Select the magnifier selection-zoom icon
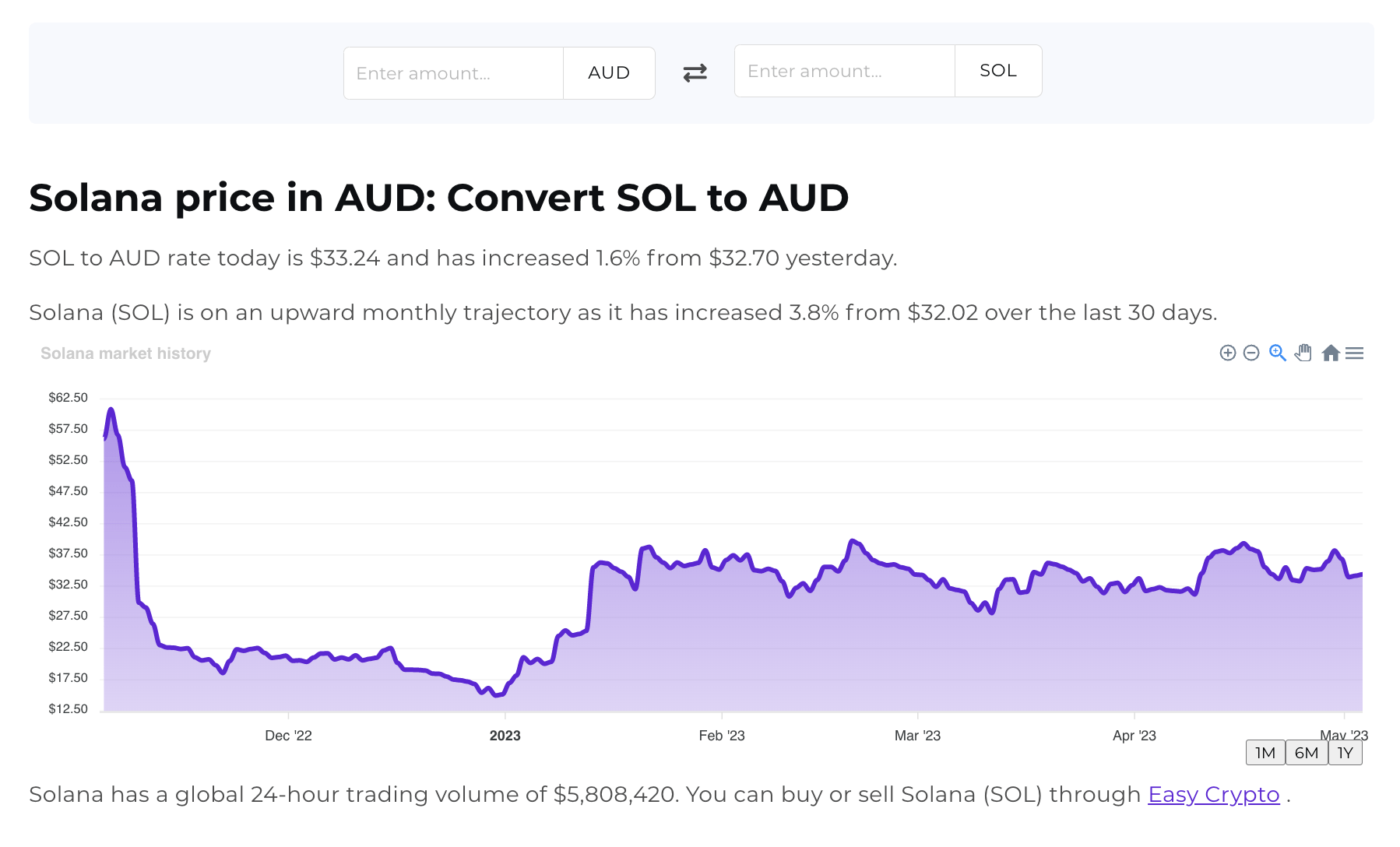The height and width of the screenshot is (847, 1400). click(x=1277, y=353)
